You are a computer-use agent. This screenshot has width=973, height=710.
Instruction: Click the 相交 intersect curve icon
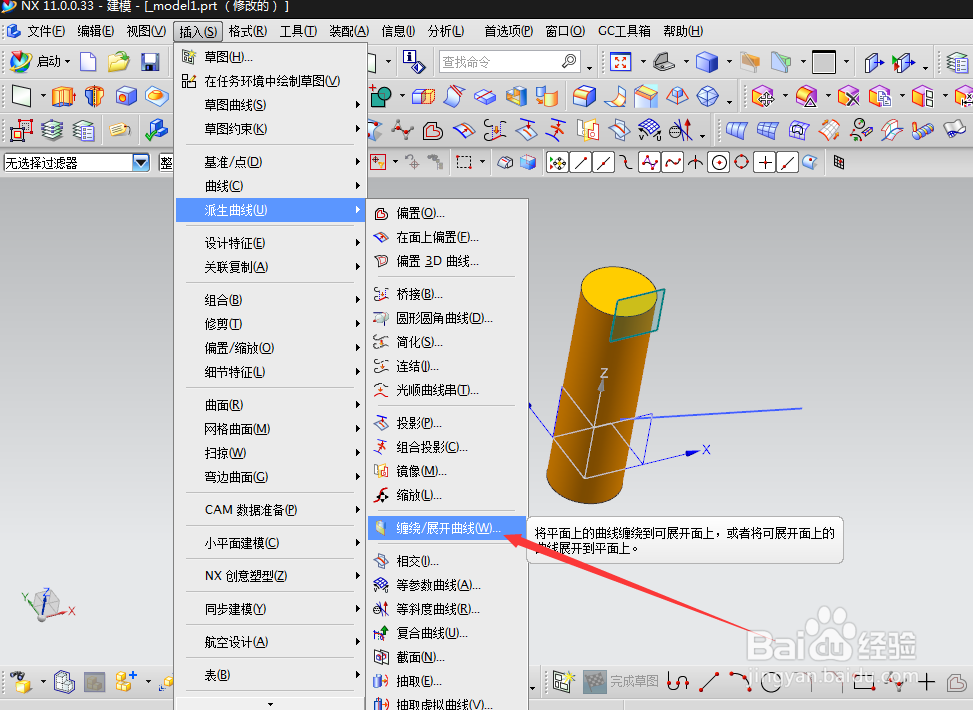tap(381, 561)
